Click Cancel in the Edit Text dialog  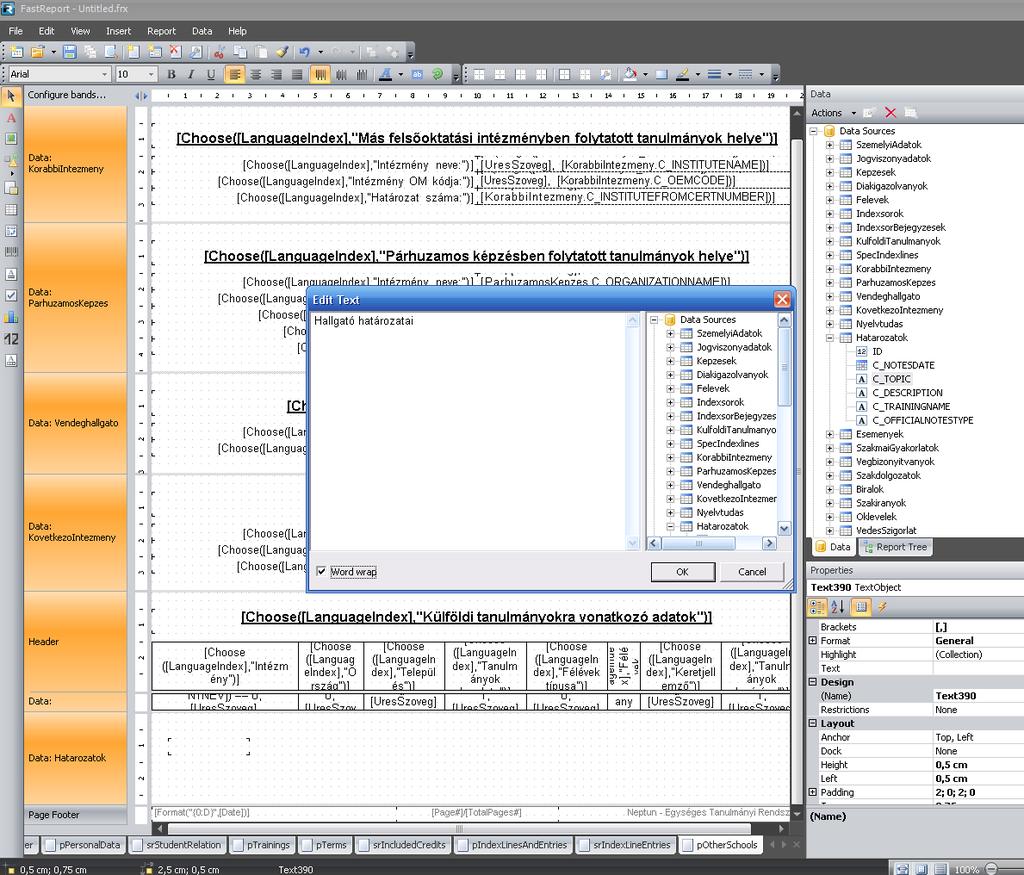[x=752, y=571]
